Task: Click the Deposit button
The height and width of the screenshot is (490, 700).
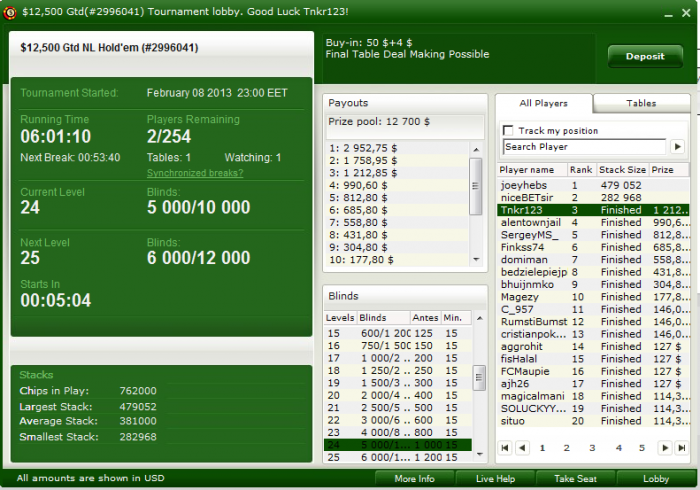Action: pos(645,56)
